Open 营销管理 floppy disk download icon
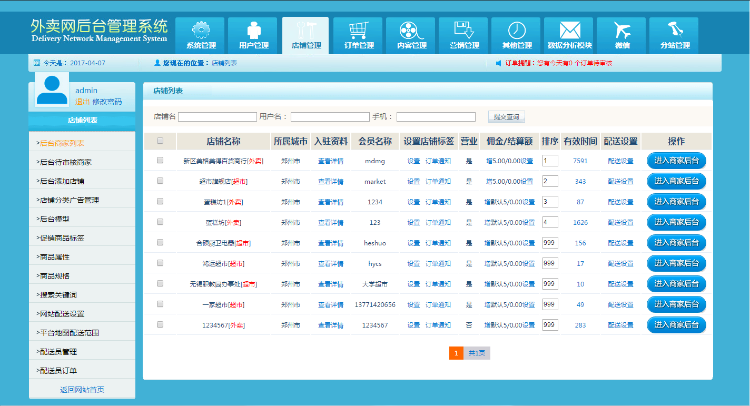Viewport: 750px width, 406px height. coord(463,30)
